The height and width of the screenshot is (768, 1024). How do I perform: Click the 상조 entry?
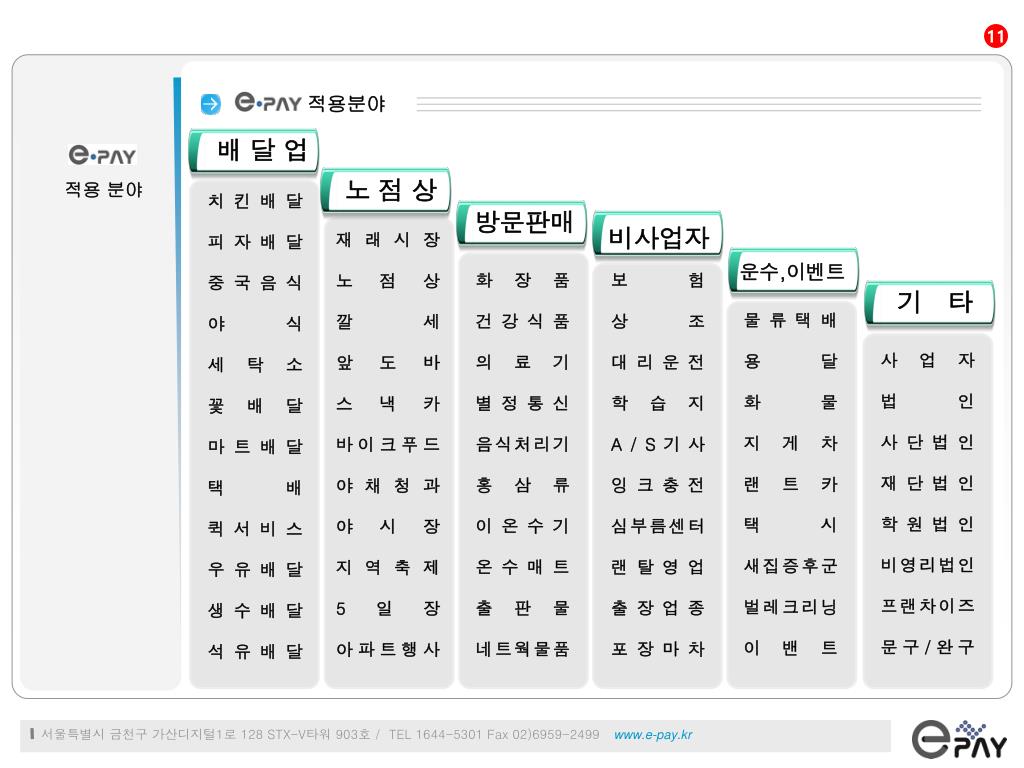point(658,321)
